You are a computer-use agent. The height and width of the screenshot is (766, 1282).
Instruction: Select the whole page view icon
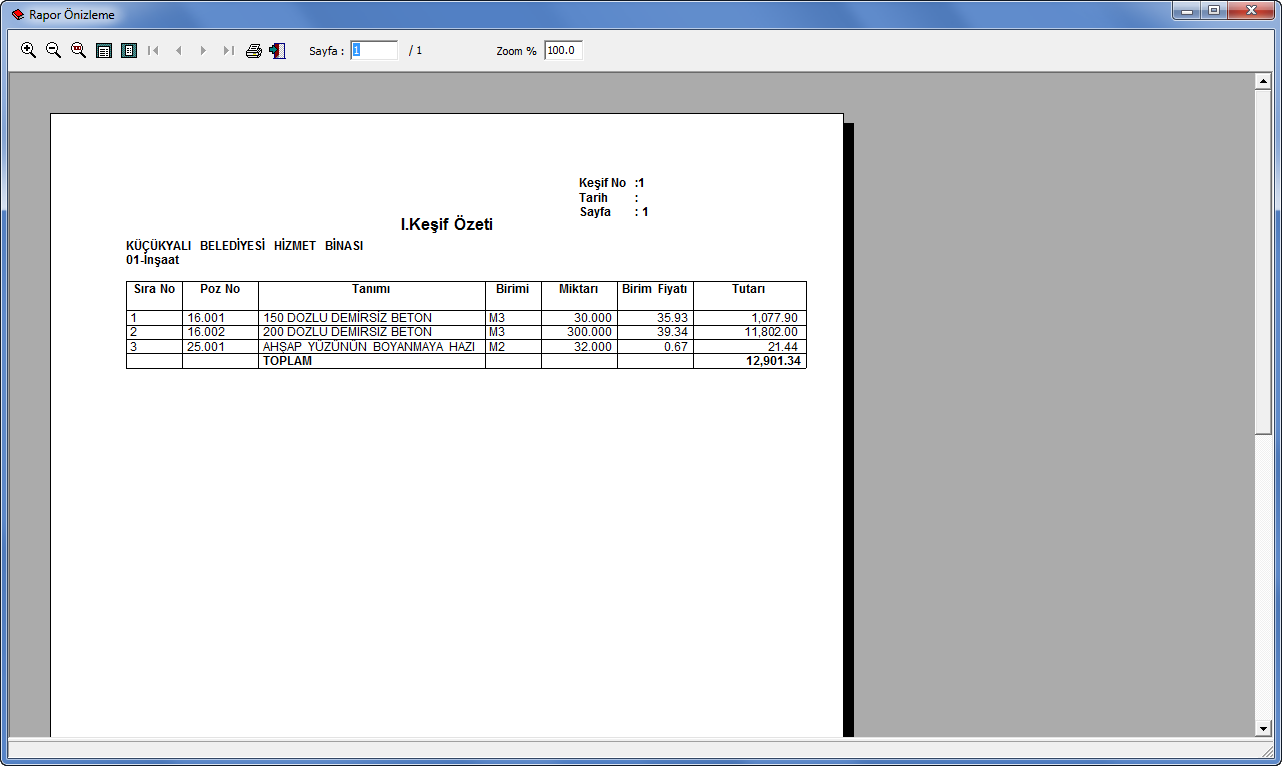[x=129, y=50]
